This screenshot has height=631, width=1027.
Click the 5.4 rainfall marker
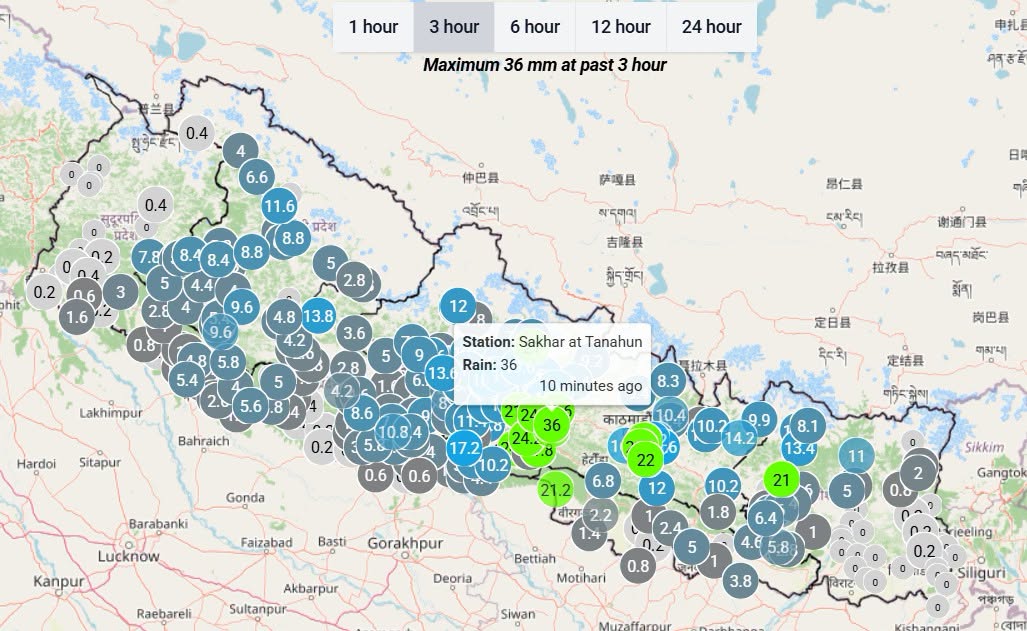pyautogui.click(x=187, y=379)
